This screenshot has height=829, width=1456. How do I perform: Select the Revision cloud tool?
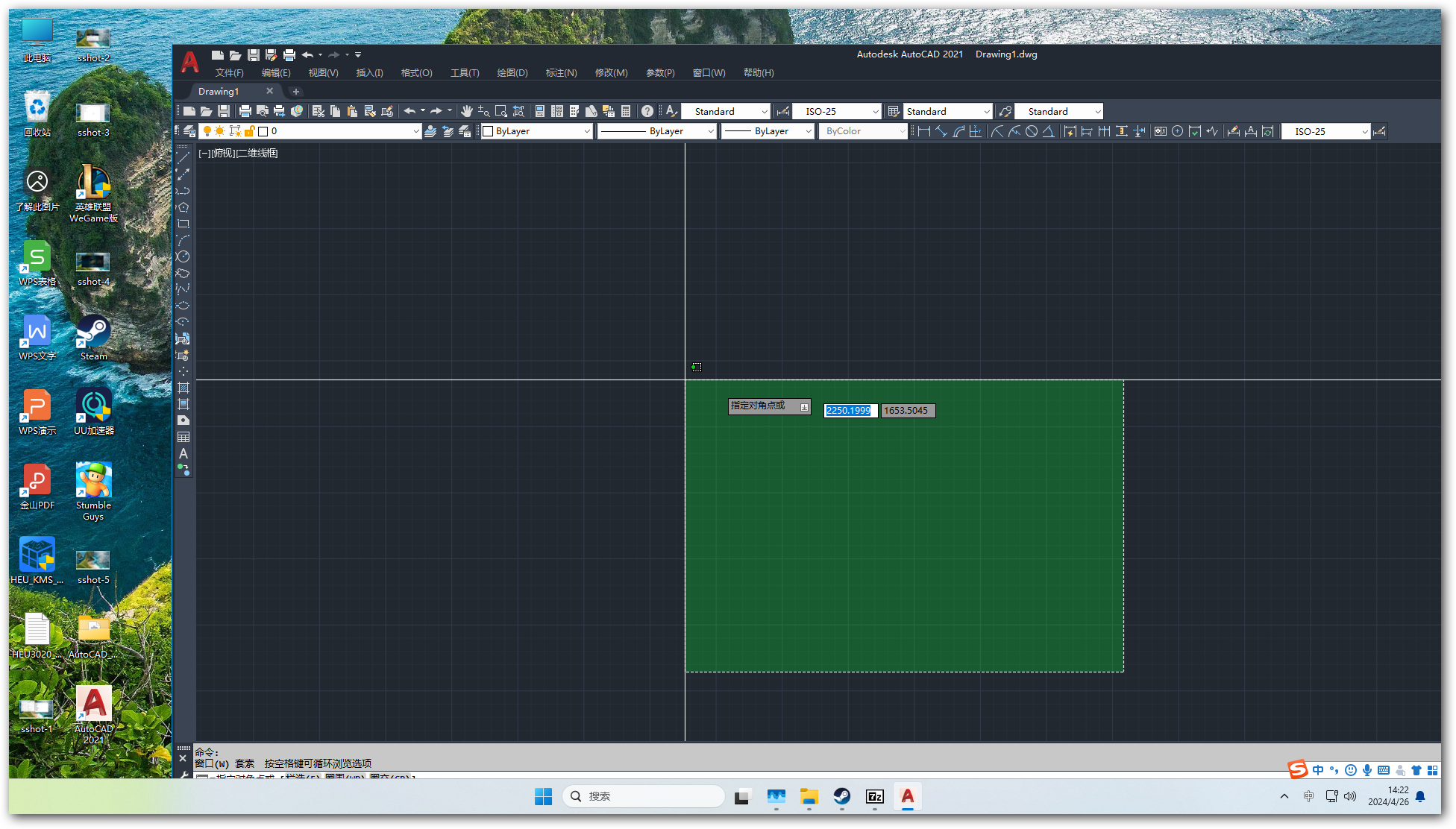pos(183,273)
